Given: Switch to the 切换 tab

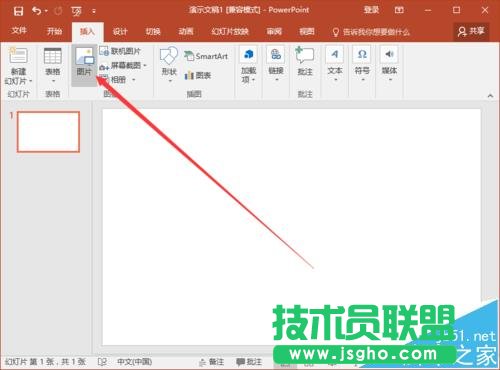Looking at the screenshot, I should click(153, 32).
